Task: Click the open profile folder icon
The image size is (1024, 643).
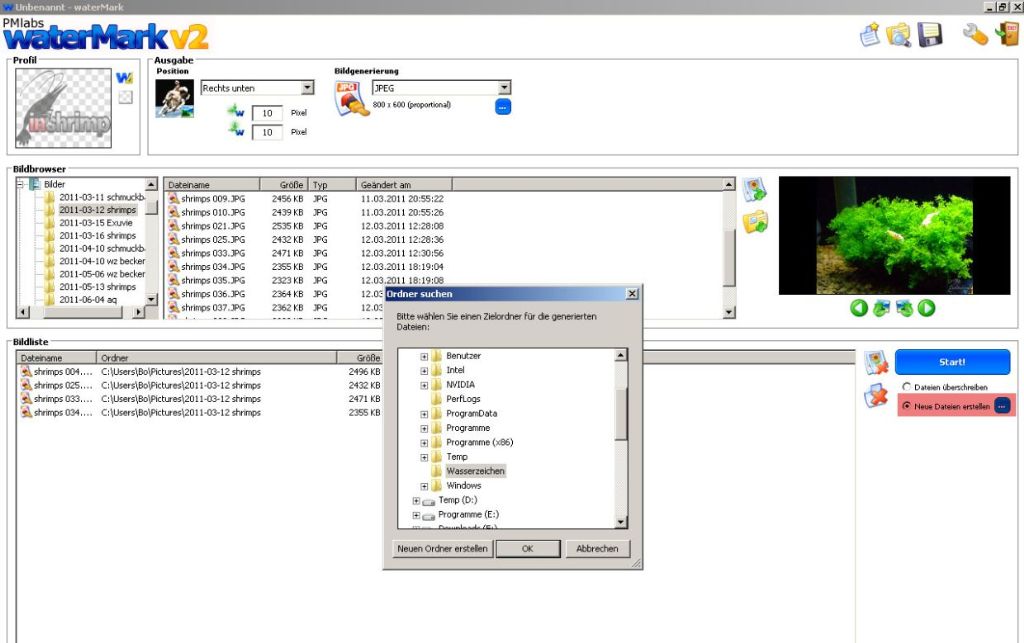Action: (898, 34)
